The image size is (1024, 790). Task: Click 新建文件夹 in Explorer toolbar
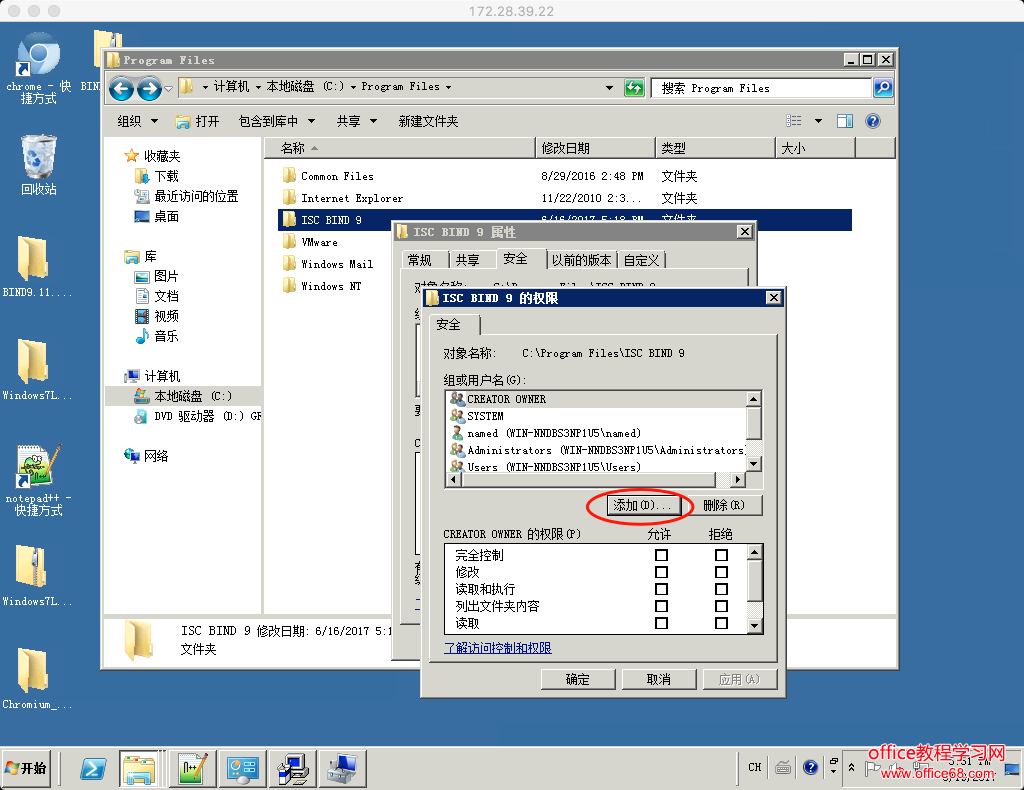(x=428, y=121)
